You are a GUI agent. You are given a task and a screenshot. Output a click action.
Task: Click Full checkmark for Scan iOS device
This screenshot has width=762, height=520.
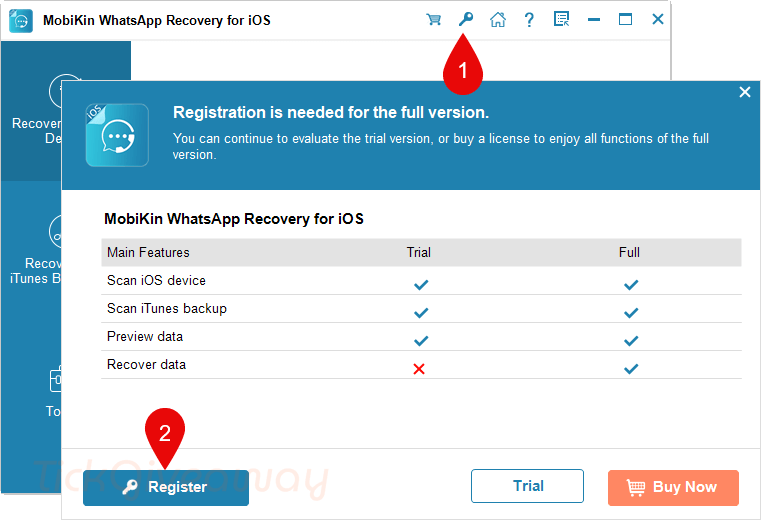point(631,285)
